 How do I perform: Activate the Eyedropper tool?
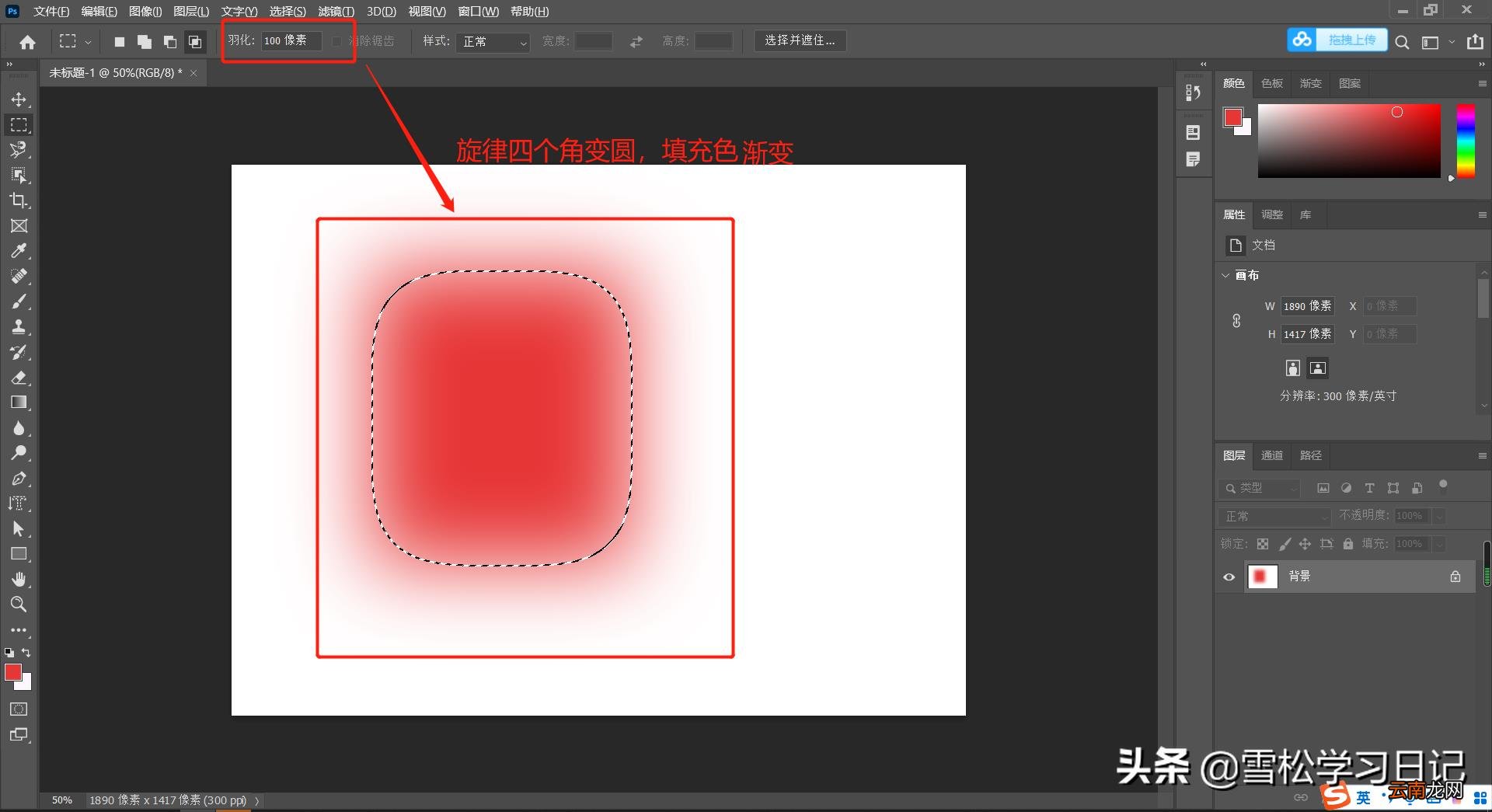coord(19,251)
